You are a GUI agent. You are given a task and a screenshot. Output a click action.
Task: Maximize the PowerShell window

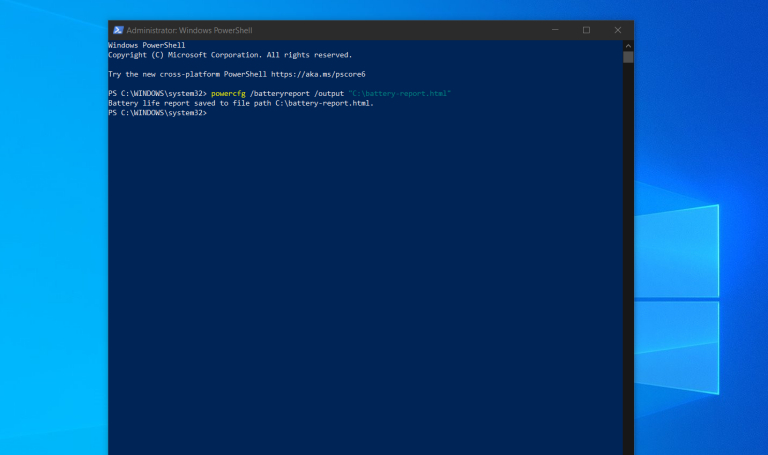click(x=586, y=30)
